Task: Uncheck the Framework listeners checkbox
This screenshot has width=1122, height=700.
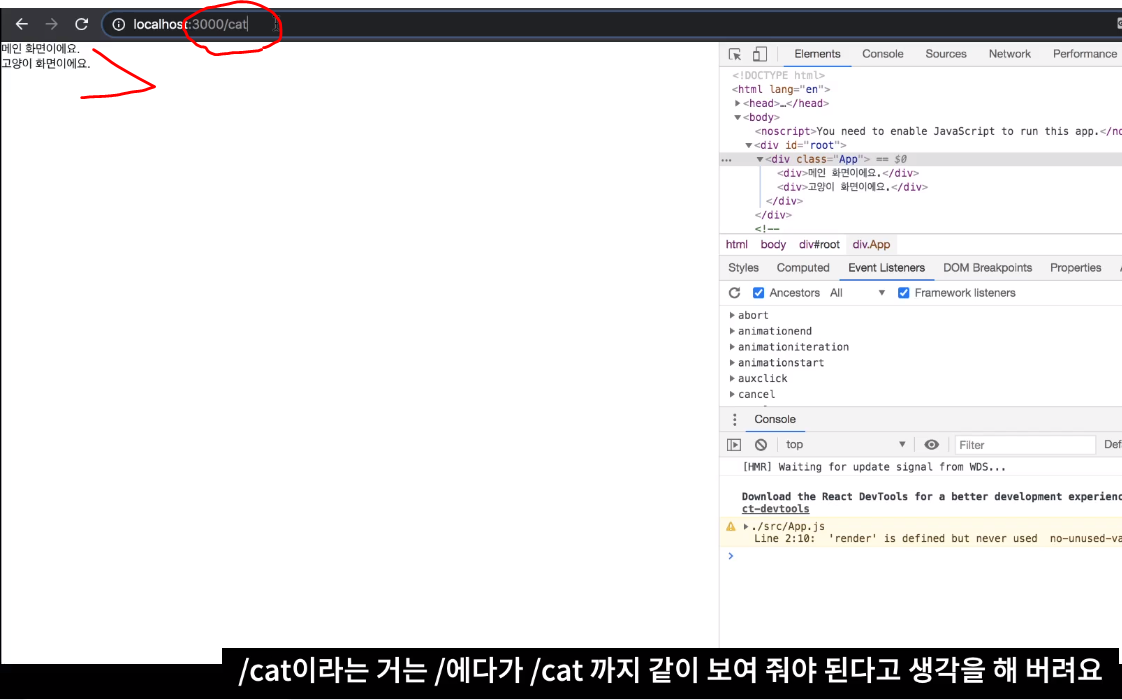Action: coord(904,293)
